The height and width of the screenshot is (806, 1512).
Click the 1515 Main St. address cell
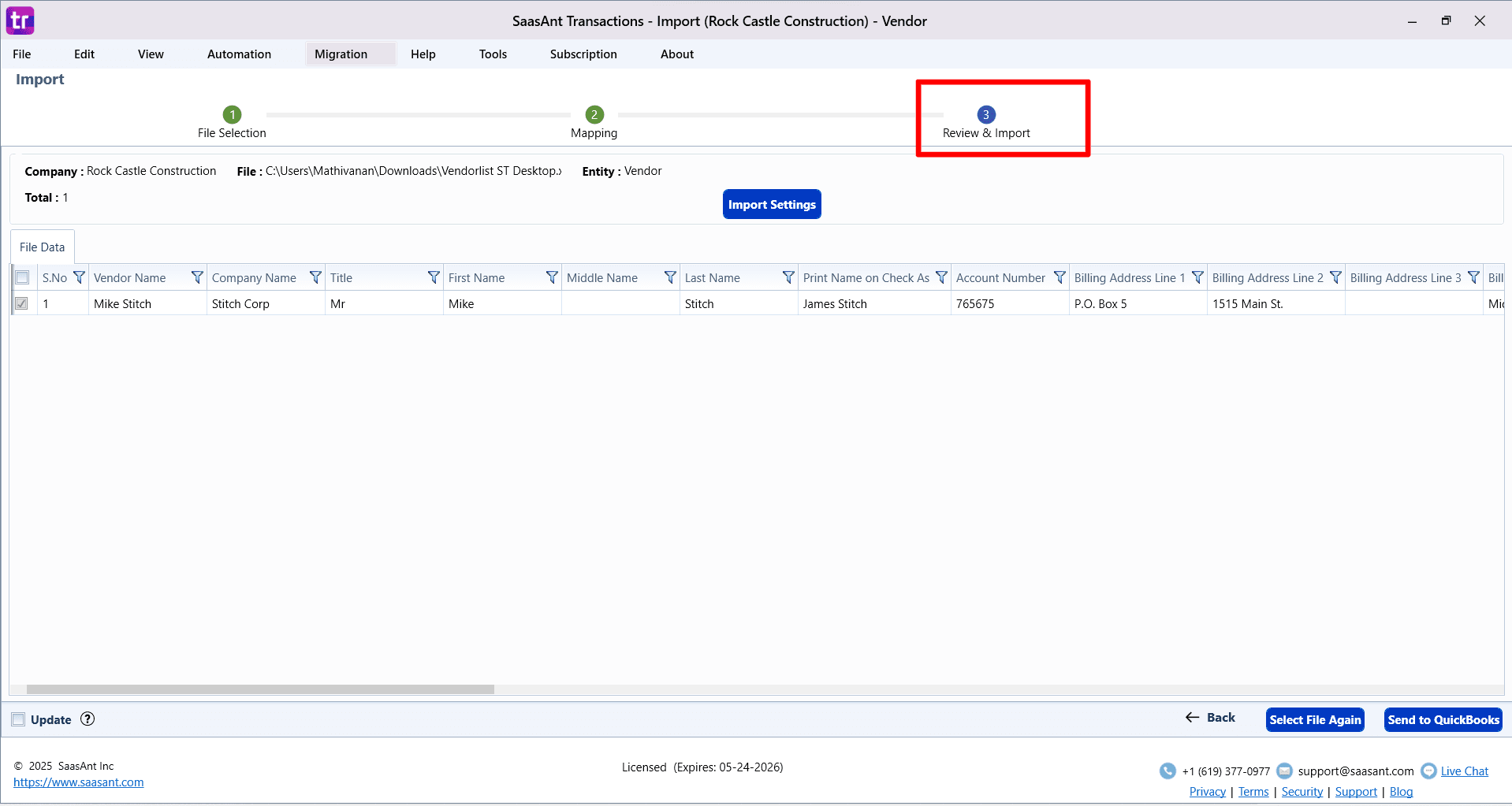click(1276, 303)
